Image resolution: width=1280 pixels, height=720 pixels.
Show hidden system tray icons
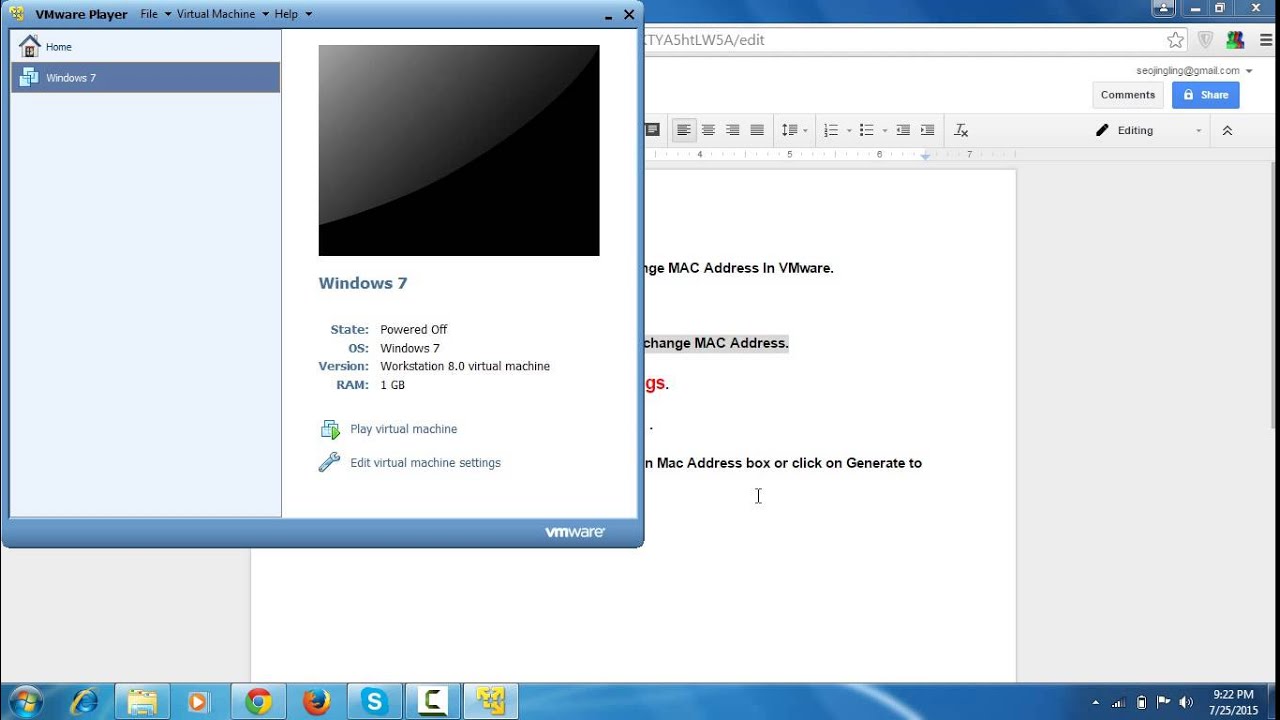pos(1096,703)
